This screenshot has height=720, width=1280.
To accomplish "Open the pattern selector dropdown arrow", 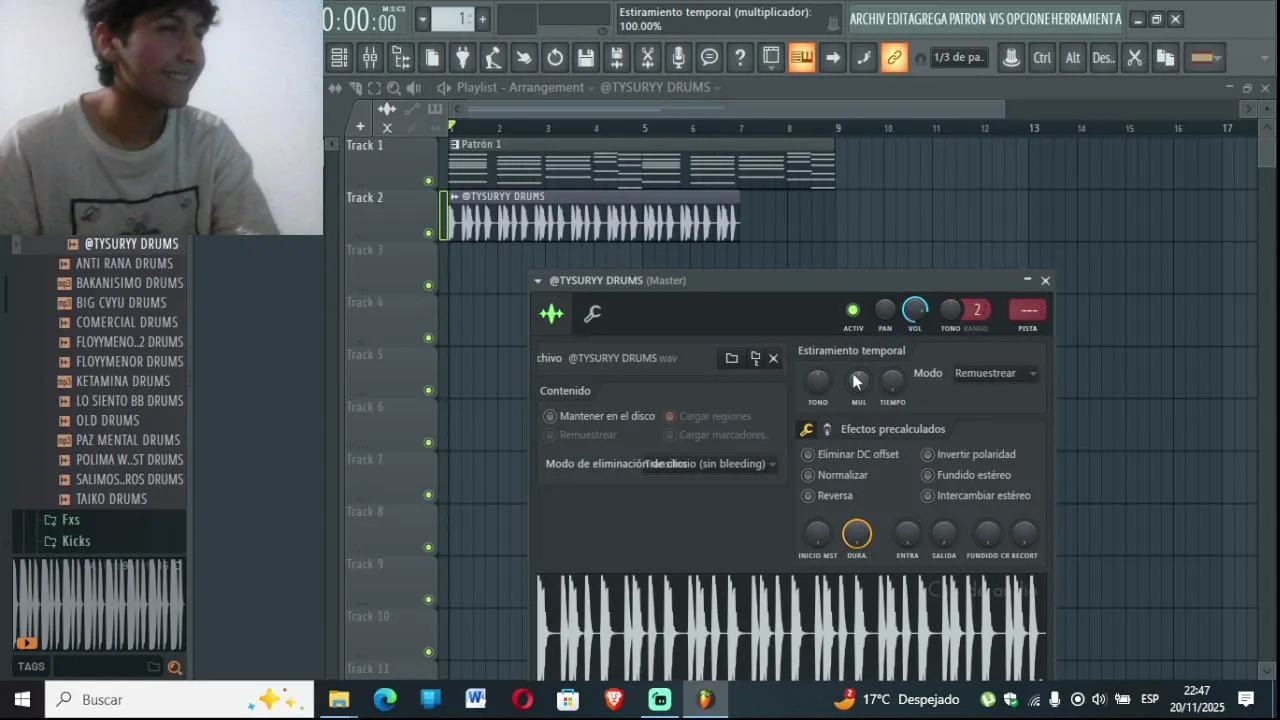I will [423, 19].
